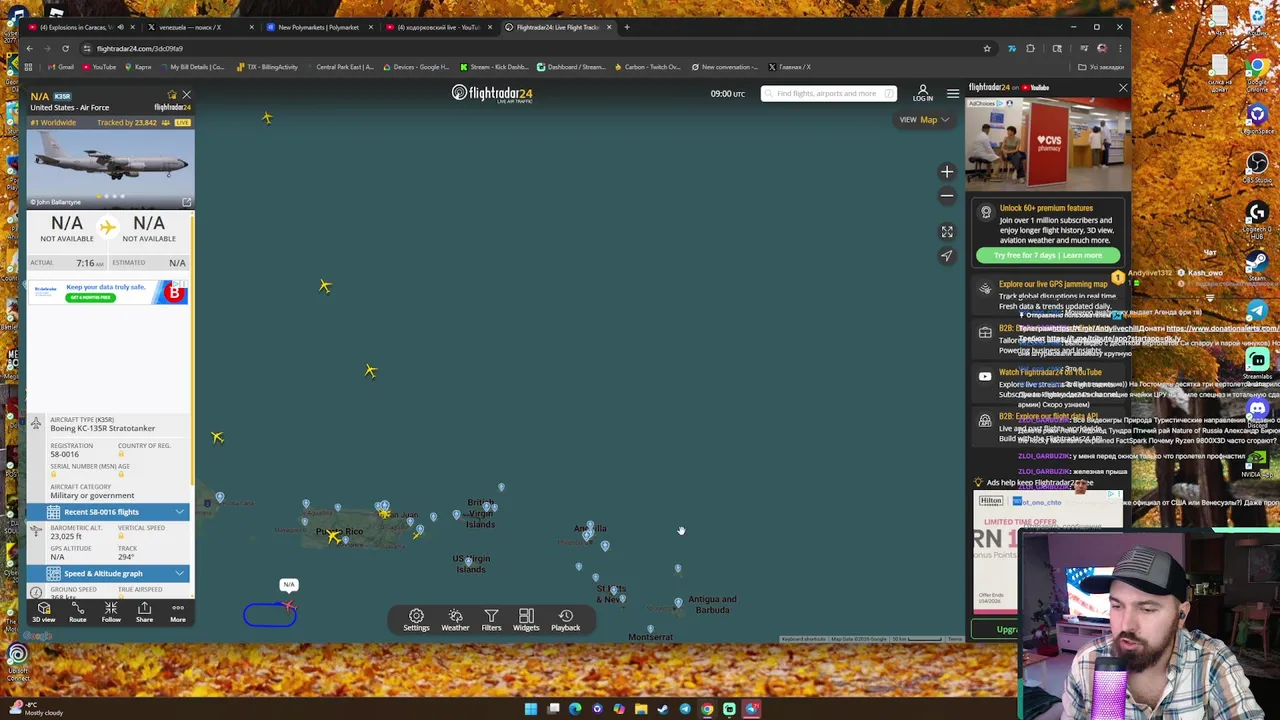Open flight Playback
Screen dimensions: 1280x720
[x=565, y=620]
